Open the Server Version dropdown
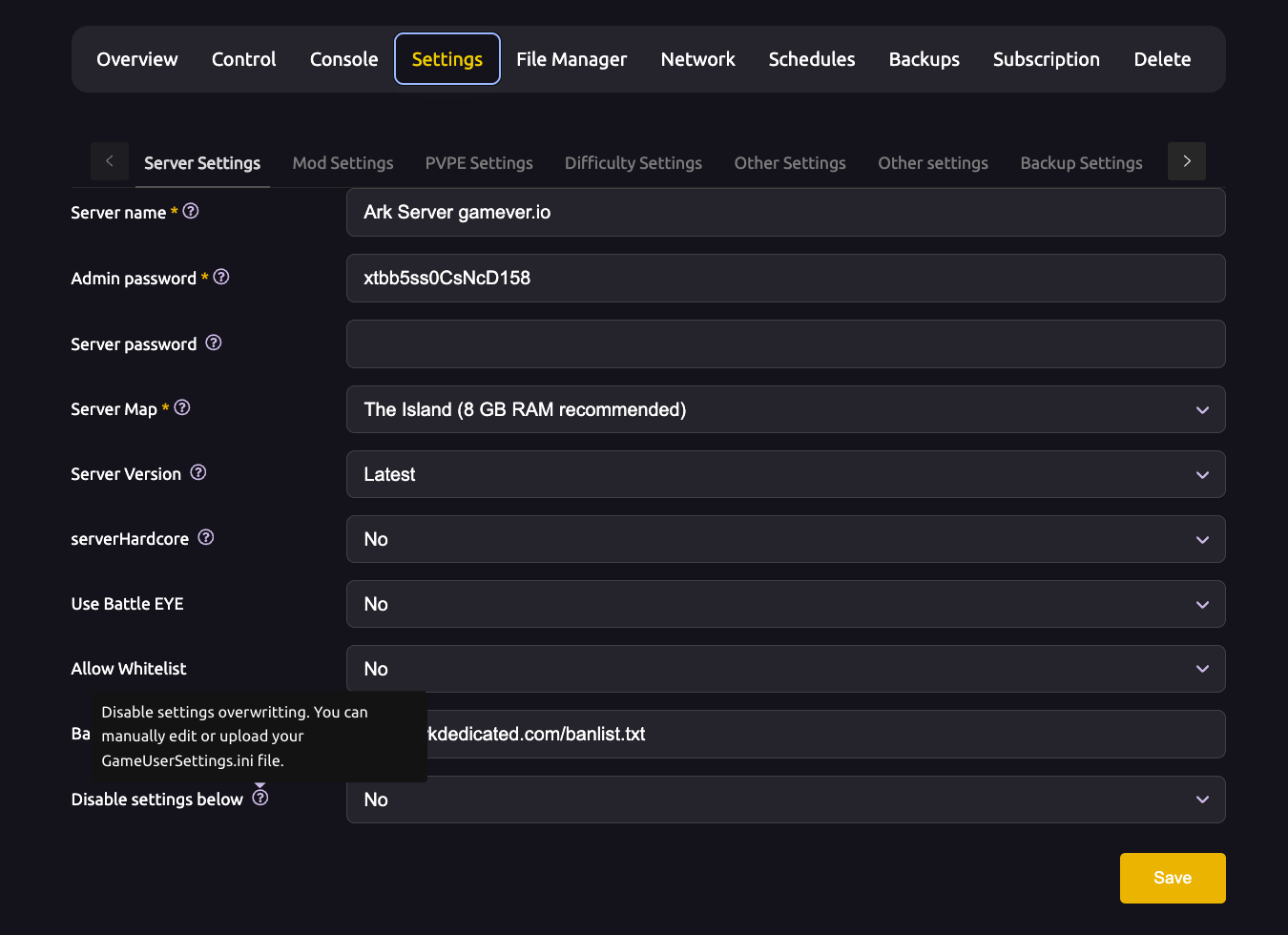The image size is (1288, 935). (785, 474)
